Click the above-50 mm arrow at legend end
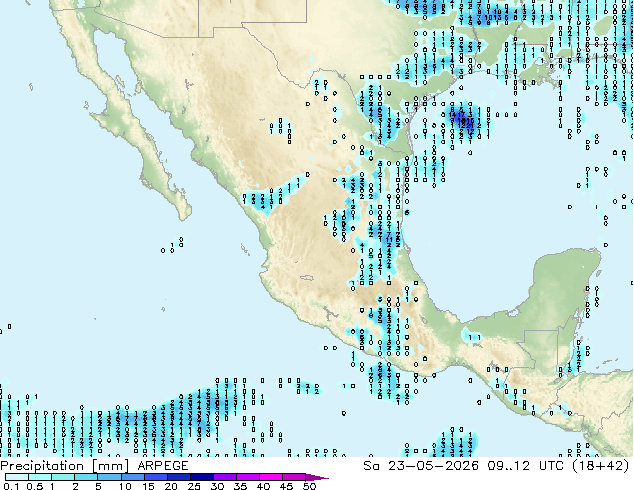634x490 pixels. pos(317,477)
